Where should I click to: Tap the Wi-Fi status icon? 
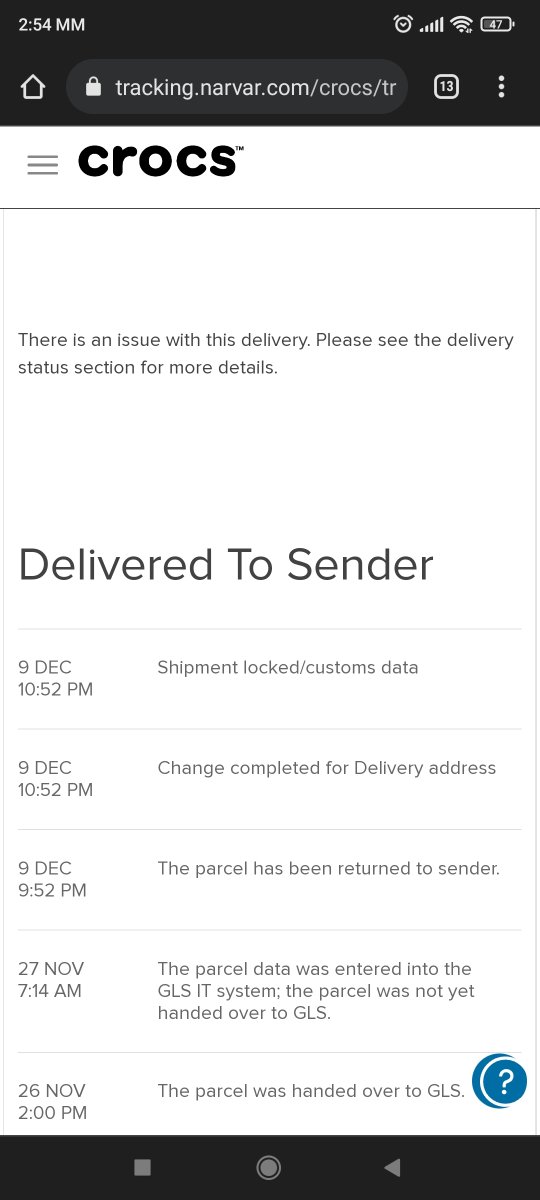tap(461, 24)
